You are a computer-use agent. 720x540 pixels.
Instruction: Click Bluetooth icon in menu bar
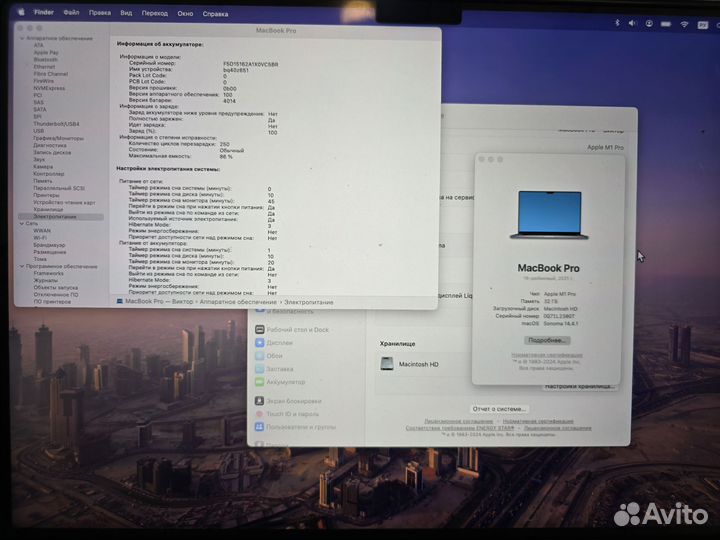tap(617, 23)
